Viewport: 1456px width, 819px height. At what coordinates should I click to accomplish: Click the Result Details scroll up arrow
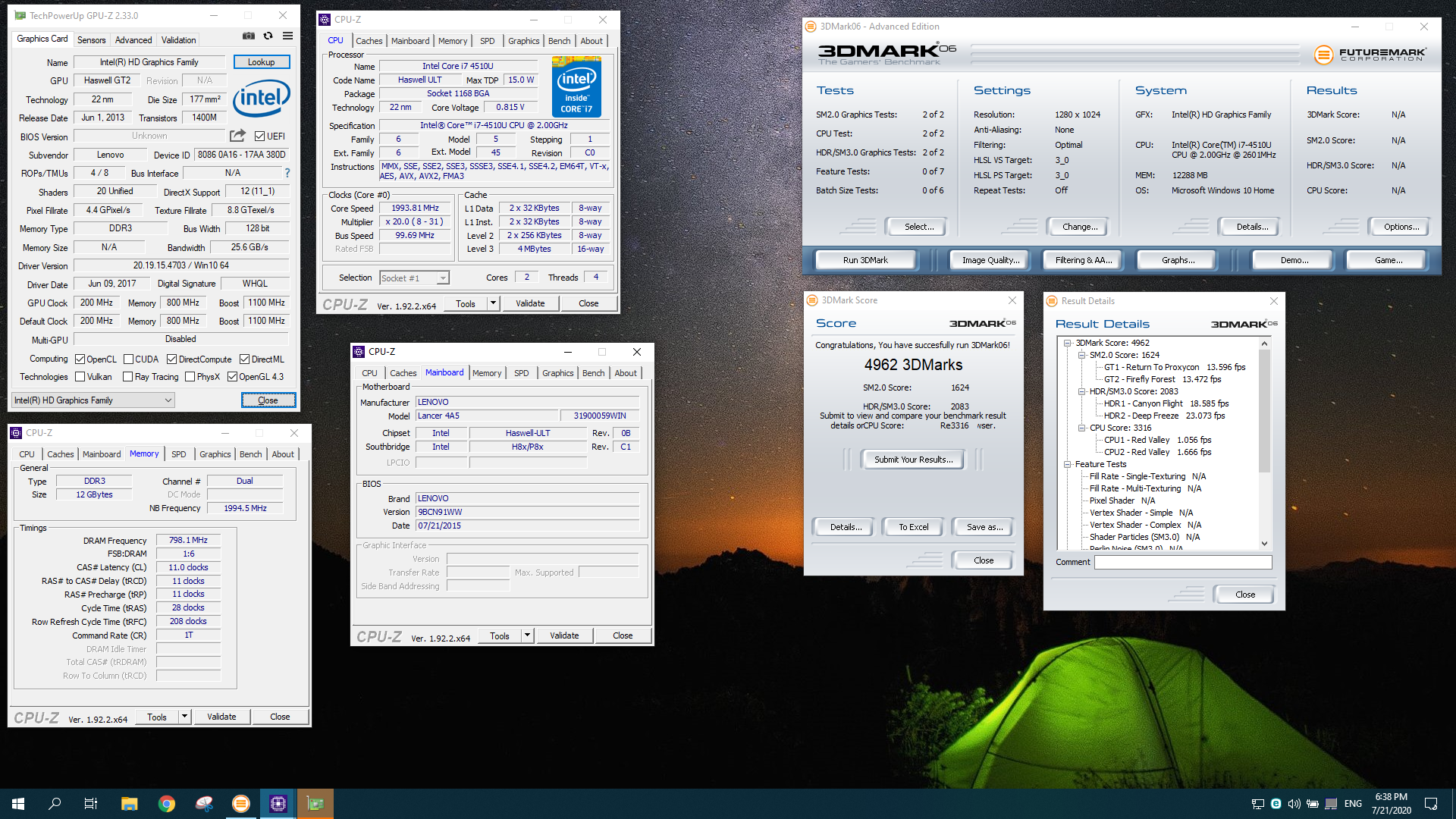click(x=1264, y=344)
